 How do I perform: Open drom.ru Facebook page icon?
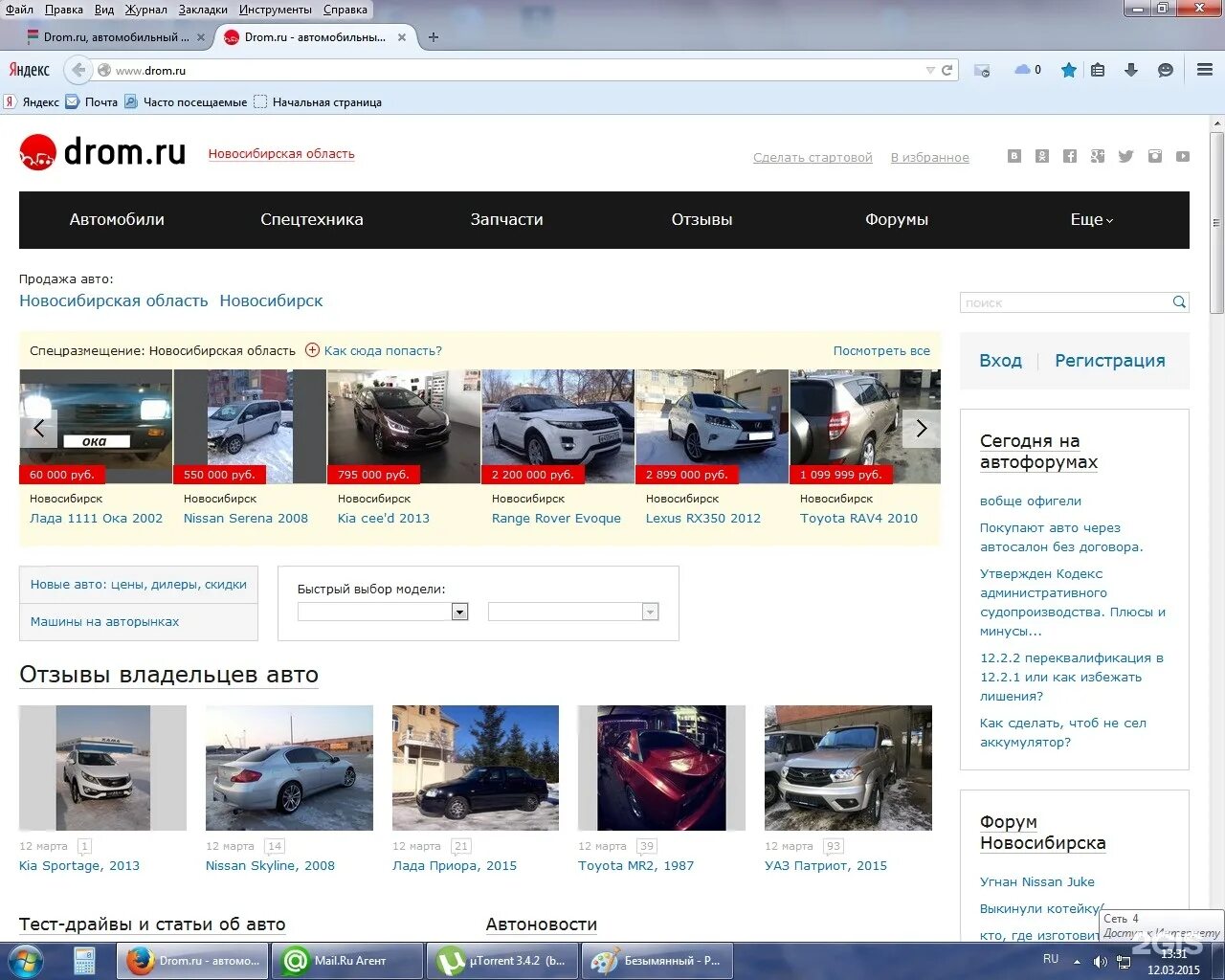tap(1069, 156)
